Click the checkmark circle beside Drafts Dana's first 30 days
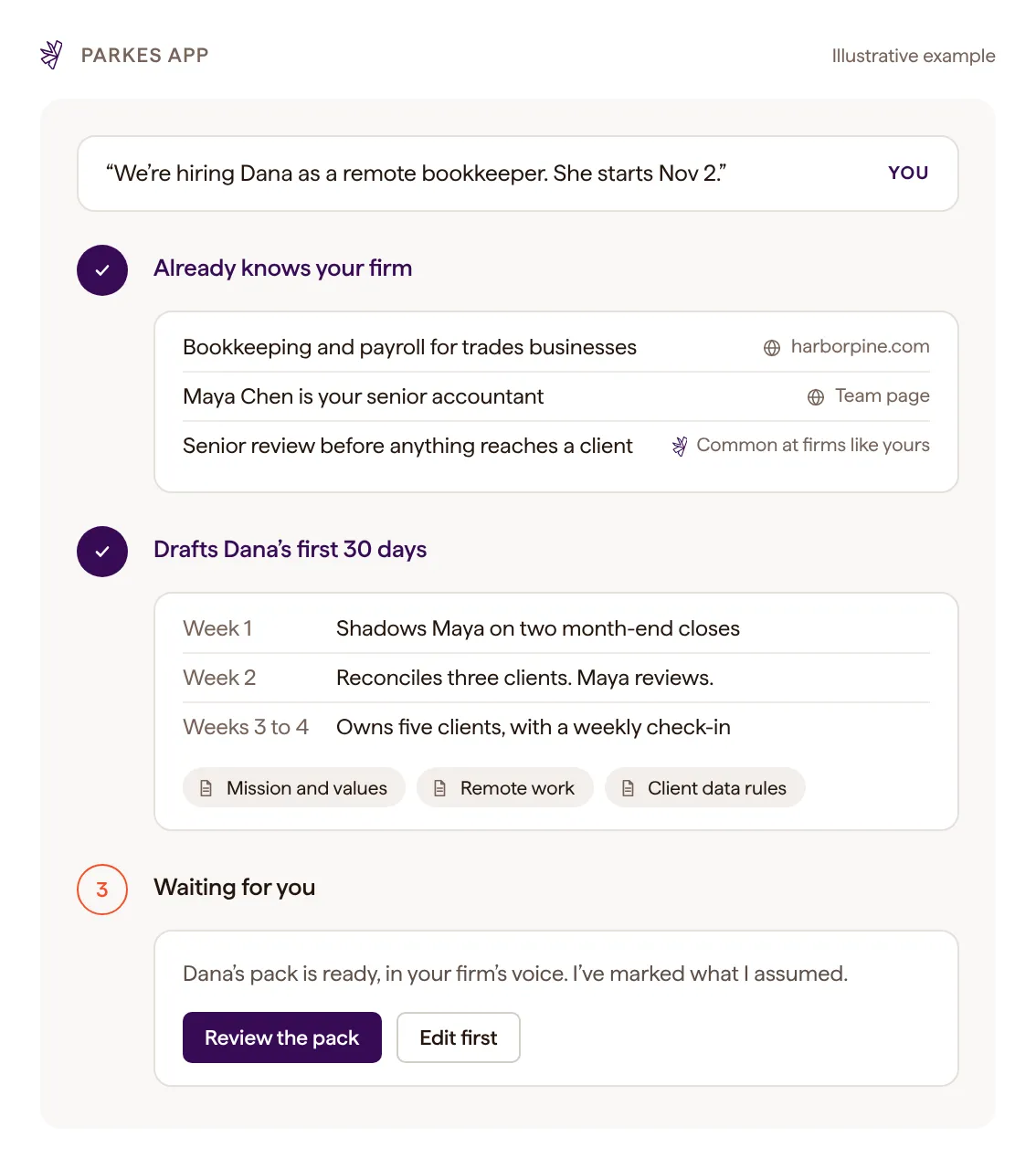This screenshot has height=1169, width=1036. click(102, 552)
